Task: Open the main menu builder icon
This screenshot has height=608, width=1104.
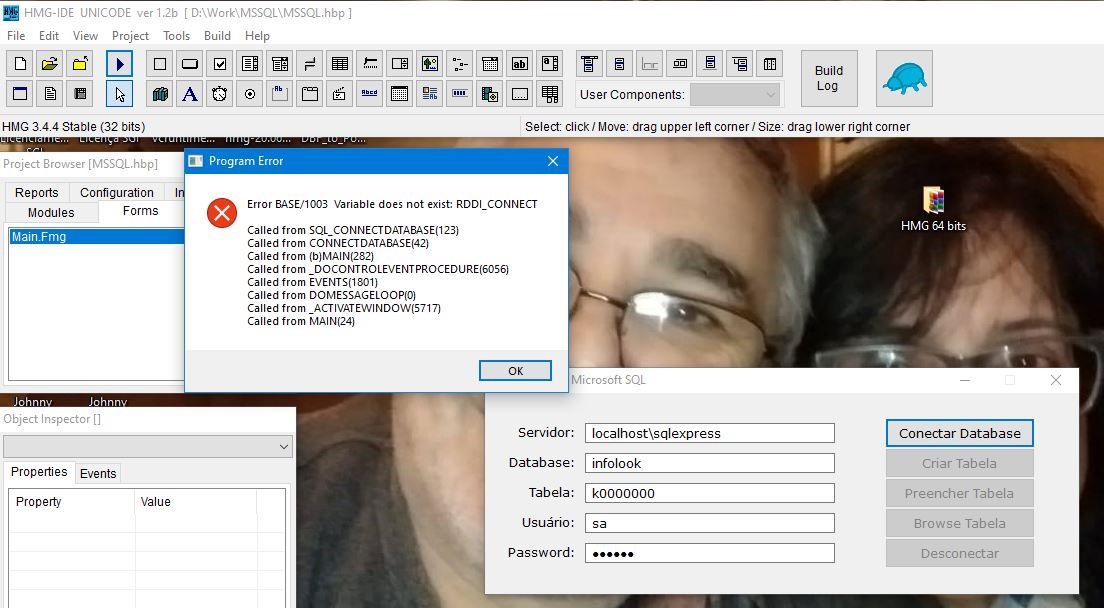Action: coord(589,64)
